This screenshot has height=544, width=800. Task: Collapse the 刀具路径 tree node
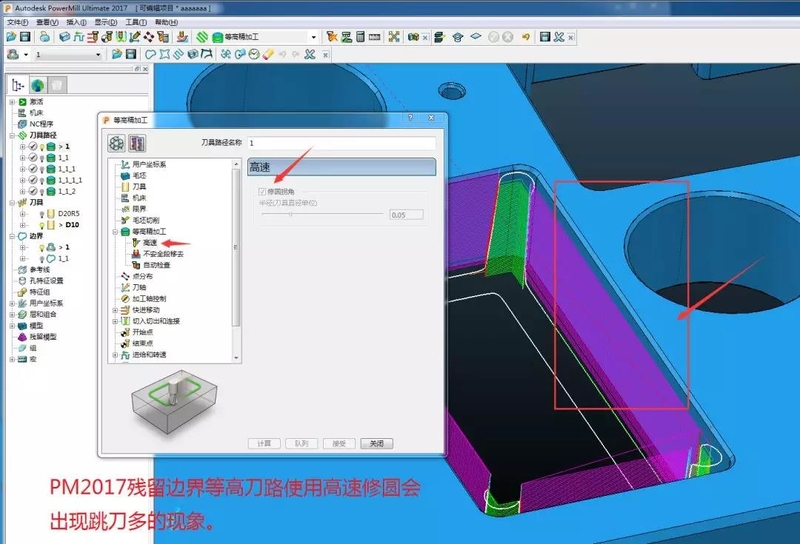[x=12, y=135]
